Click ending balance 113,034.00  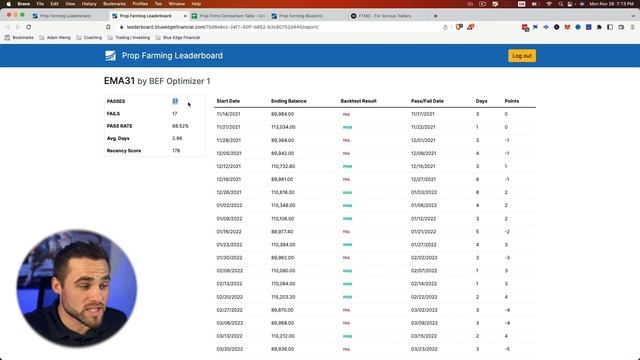pos(283,127)
